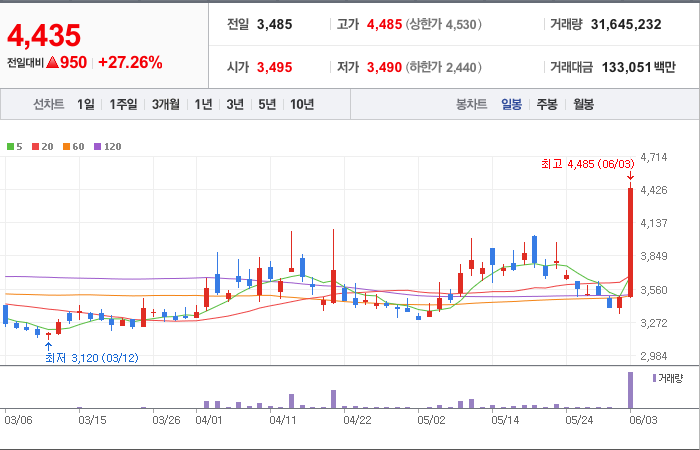Click the 04/22 date axis label

357,421
